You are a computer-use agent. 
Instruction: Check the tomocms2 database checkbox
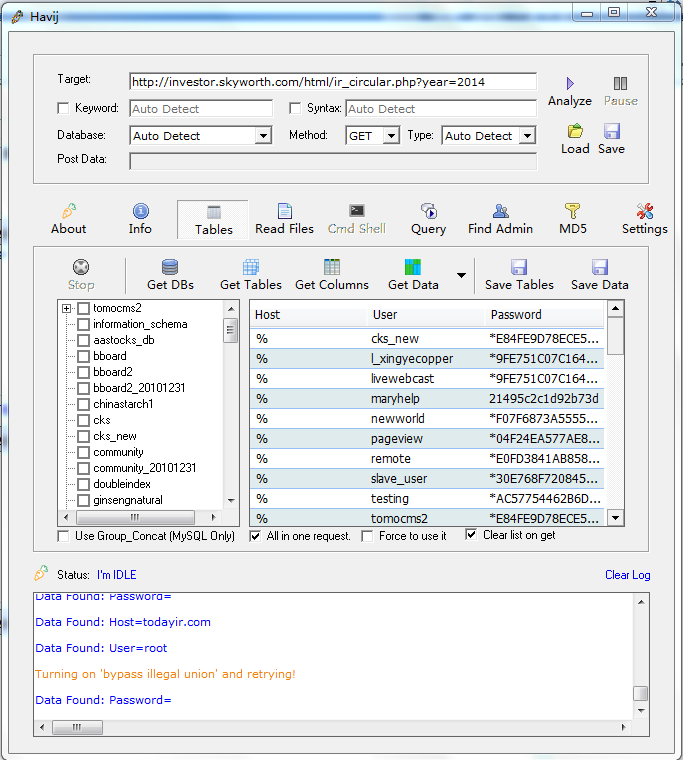click(83, 308)
